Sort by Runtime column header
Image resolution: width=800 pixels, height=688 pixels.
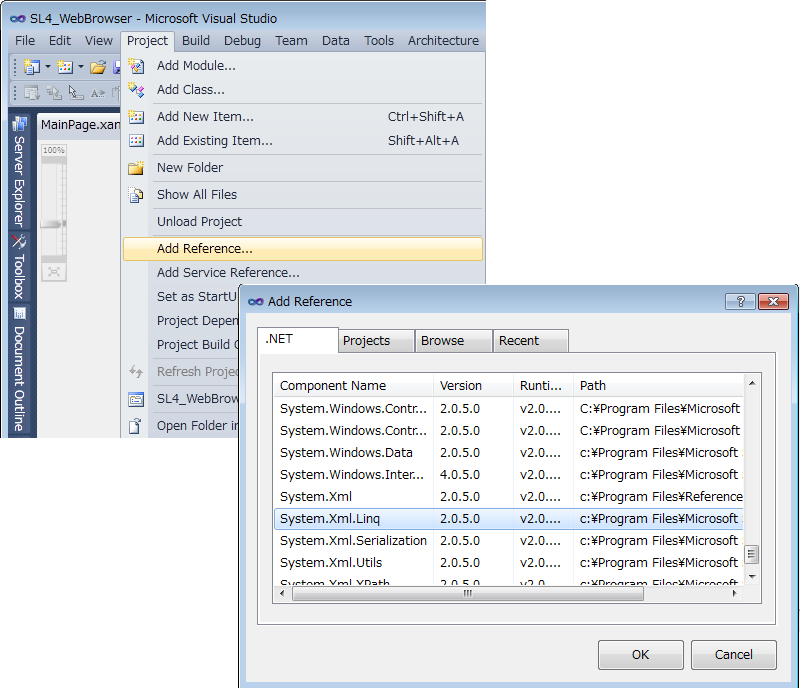click(x=543, y=386)
